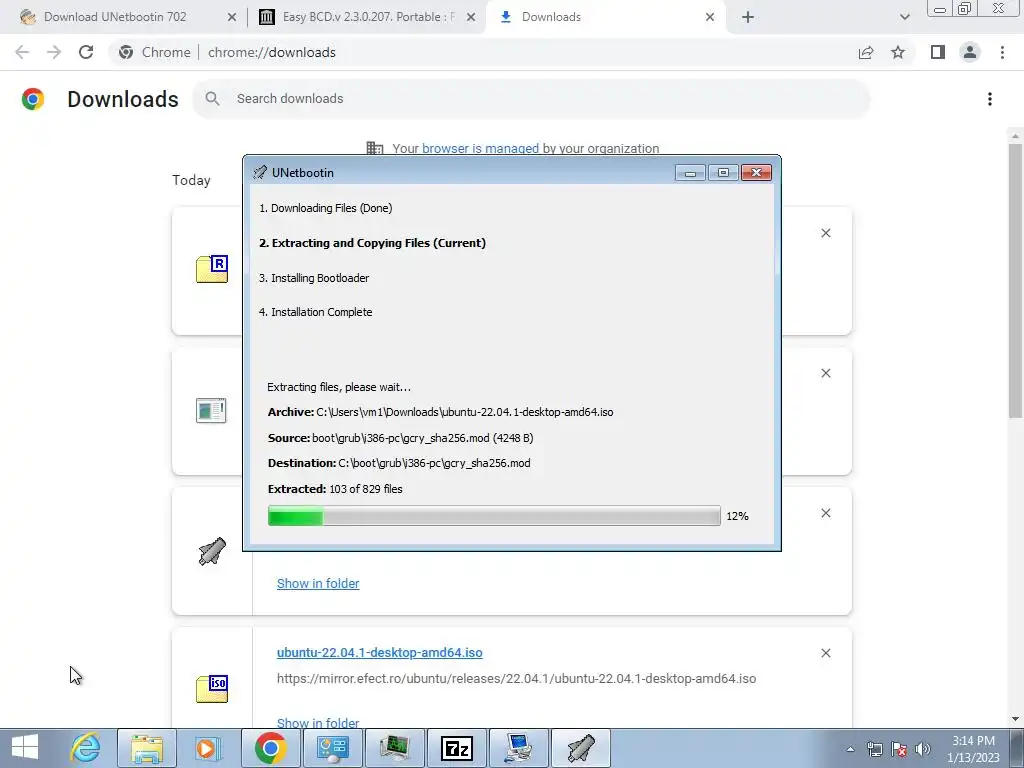
Task: Click 'Extracting and Copying Files (Current)' step
Action: pyautogui.click(x=372, y=243)
